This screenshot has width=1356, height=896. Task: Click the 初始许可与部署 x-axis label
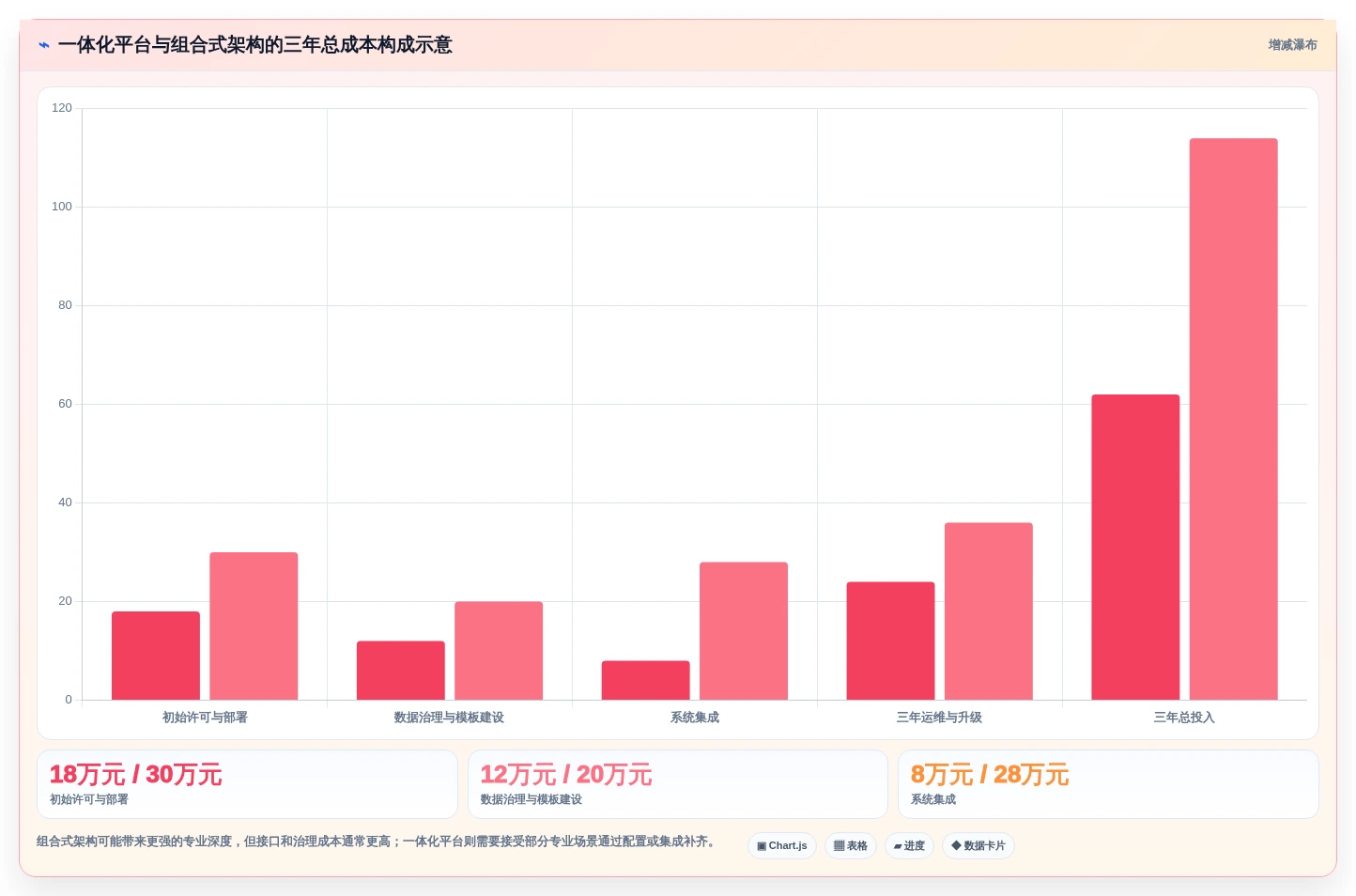(205, 718)
